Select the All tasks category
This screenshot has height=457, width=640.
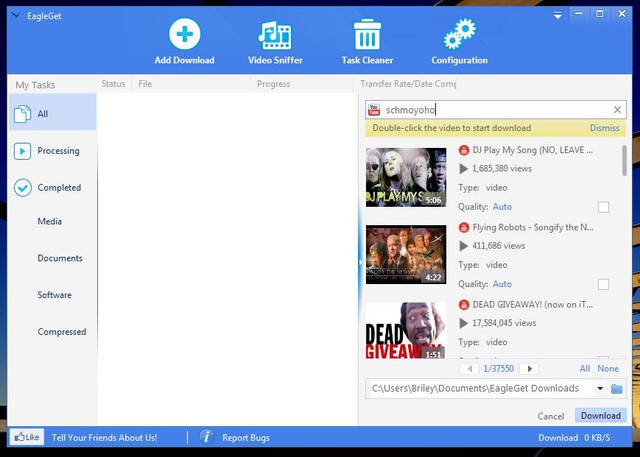53,112
